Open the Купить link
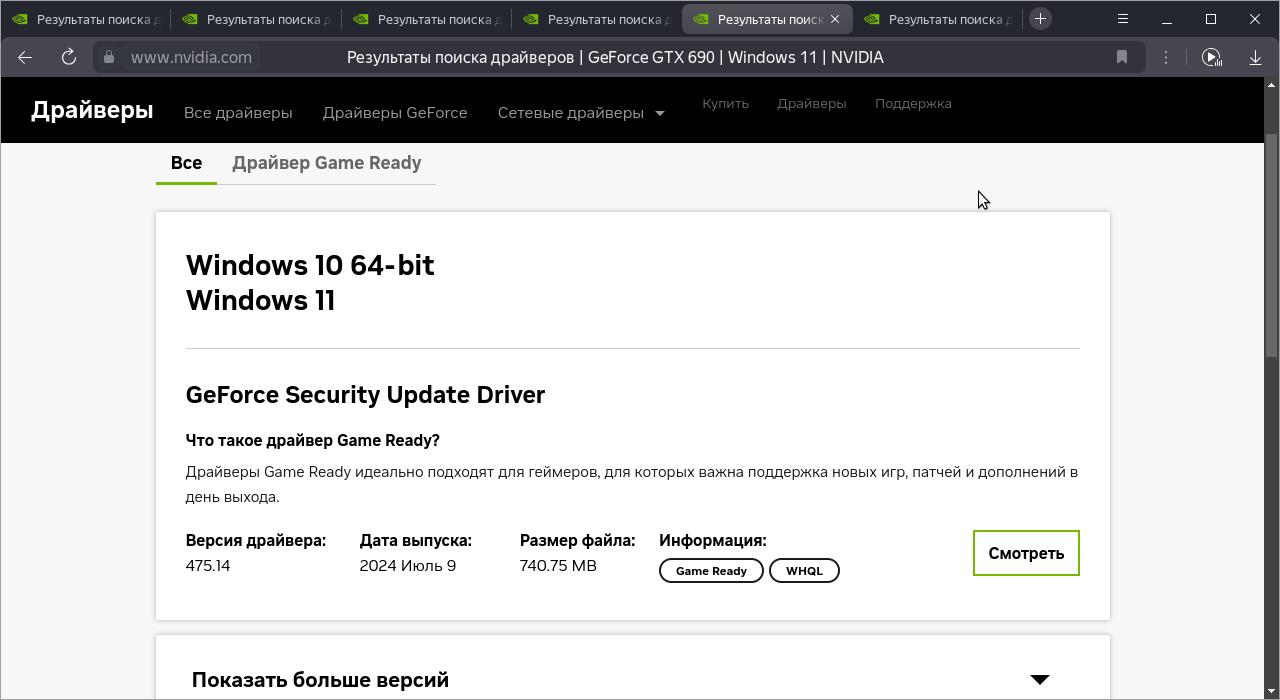 [x=725, y=103]
